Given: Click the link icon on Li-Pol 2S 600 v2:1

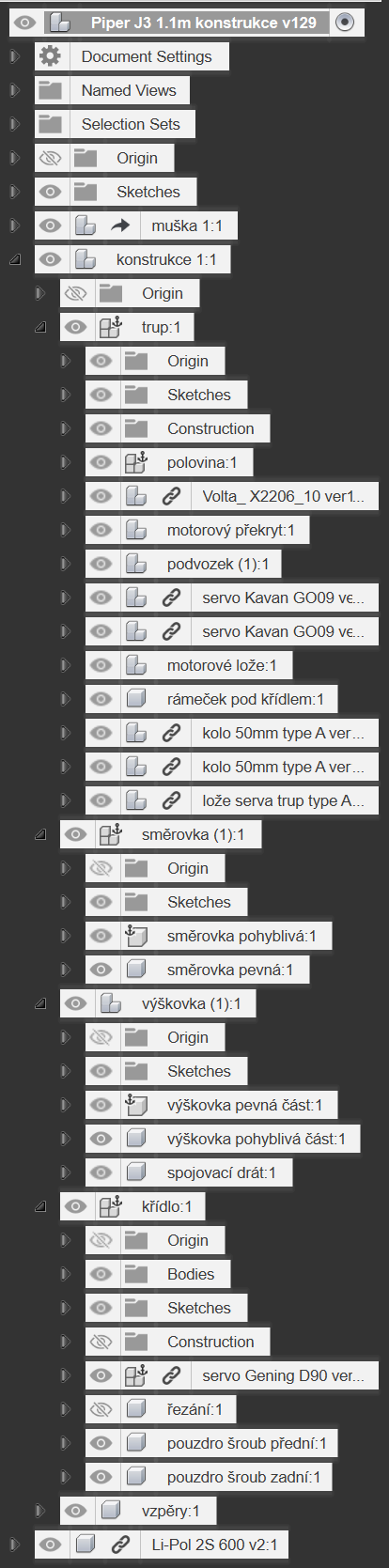Looking at the screenshot, I should pyautogui.click(x=120, y=1544).
